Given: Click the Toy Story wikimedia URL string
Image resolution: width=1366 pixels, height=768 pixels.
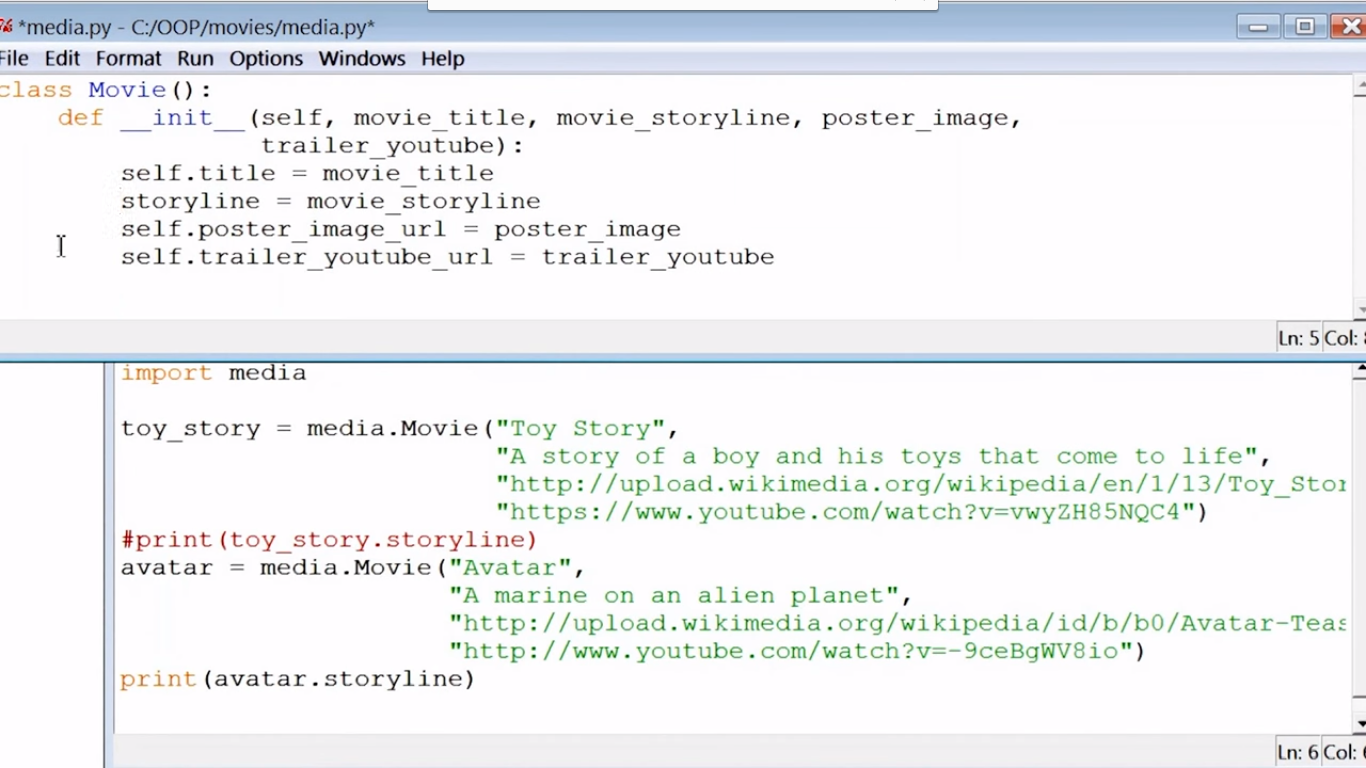Looking at the screenshot, I should coord(921,485).
